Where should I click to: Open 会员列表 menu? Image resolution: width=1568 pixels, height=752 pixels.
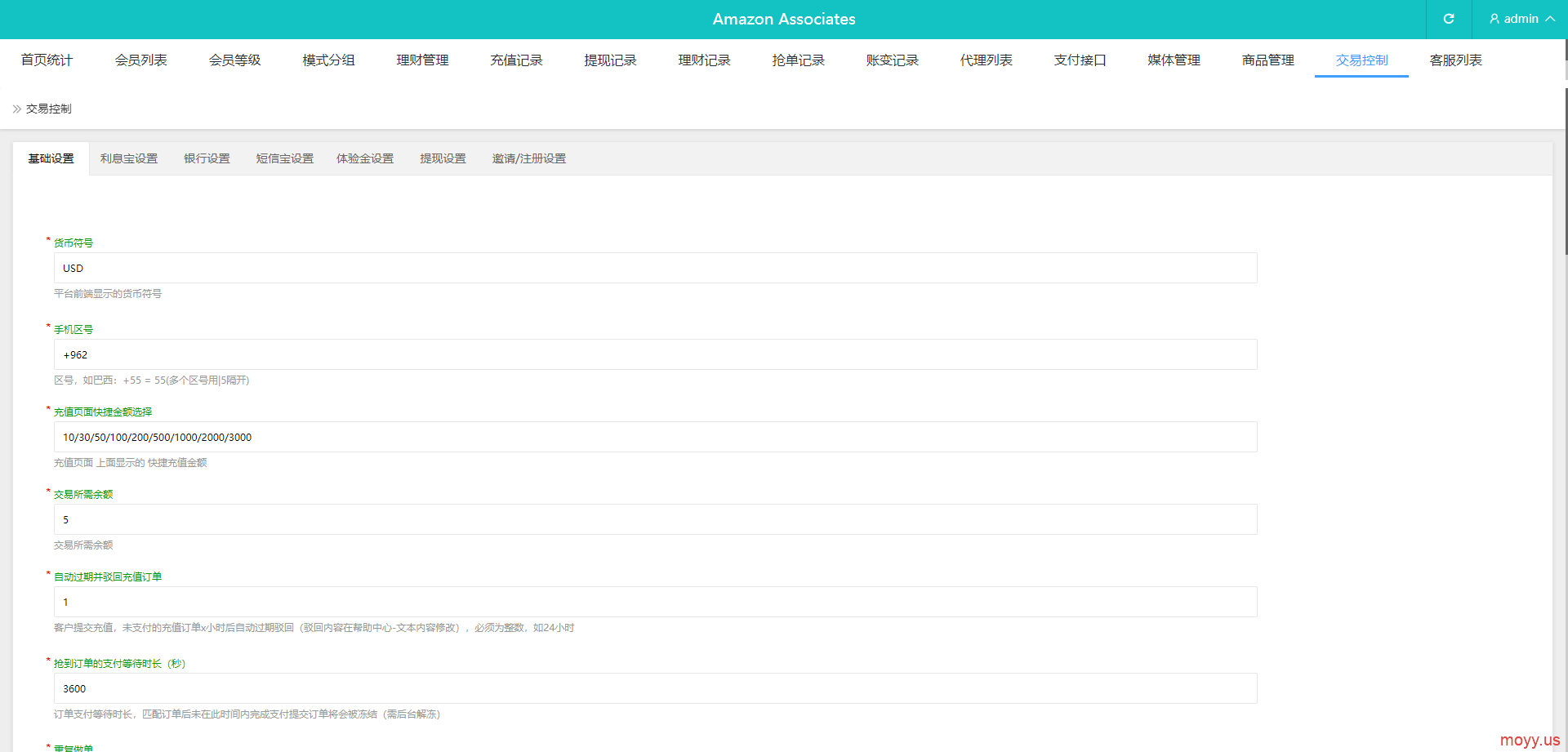click(140, 60)
